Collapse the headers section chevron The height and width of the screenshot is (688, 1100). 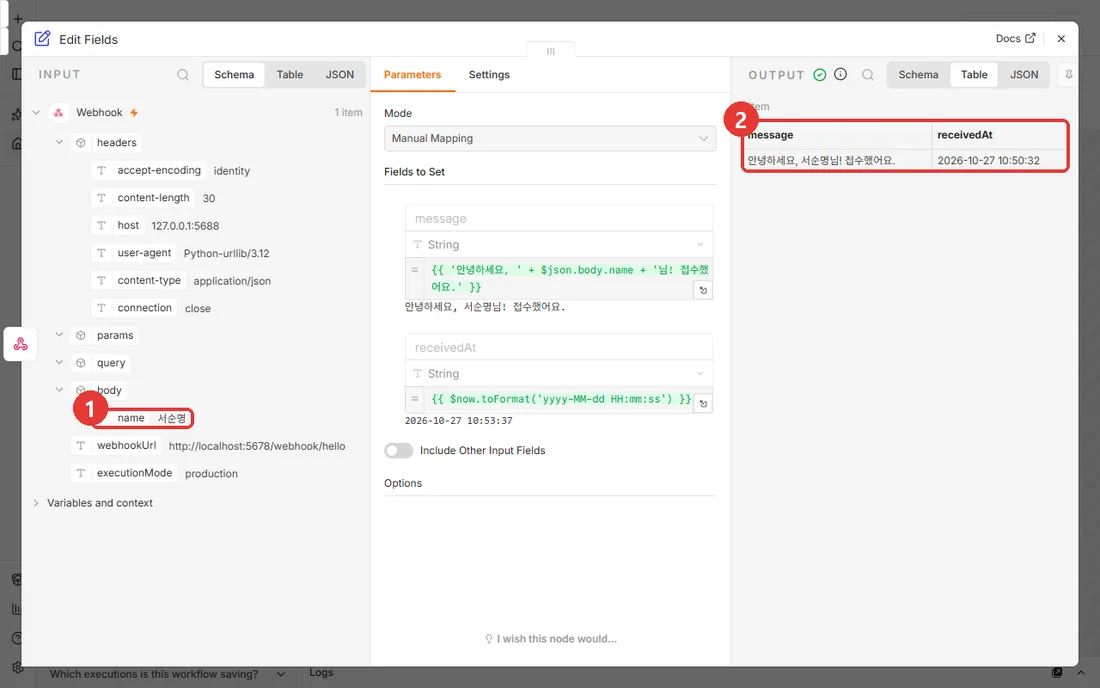60,142
